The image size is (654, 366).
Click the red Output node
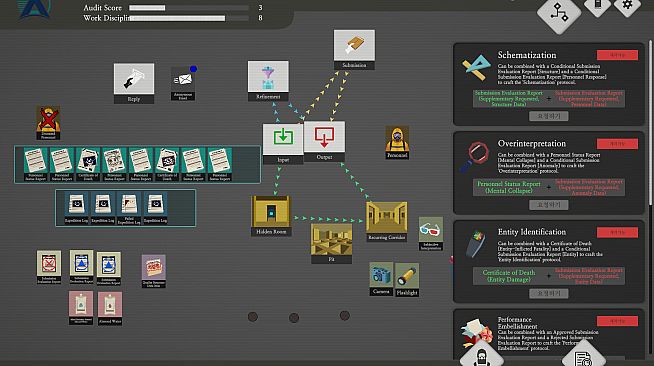tap(324, 141)
